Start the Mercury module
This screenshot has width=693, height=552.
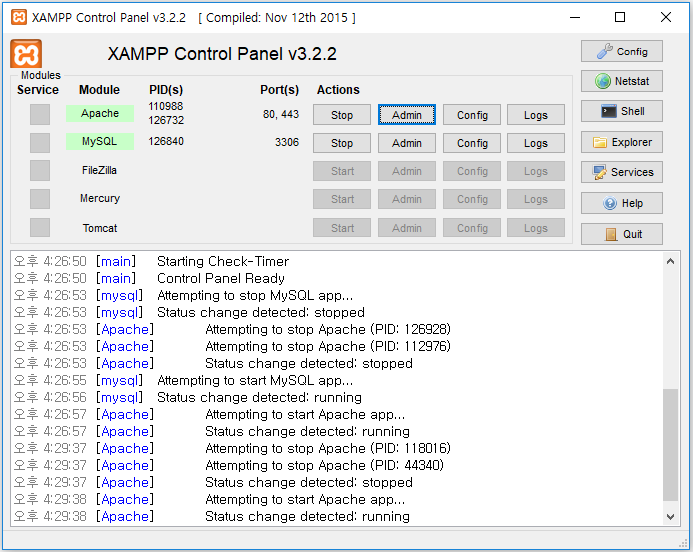(342, 199)
